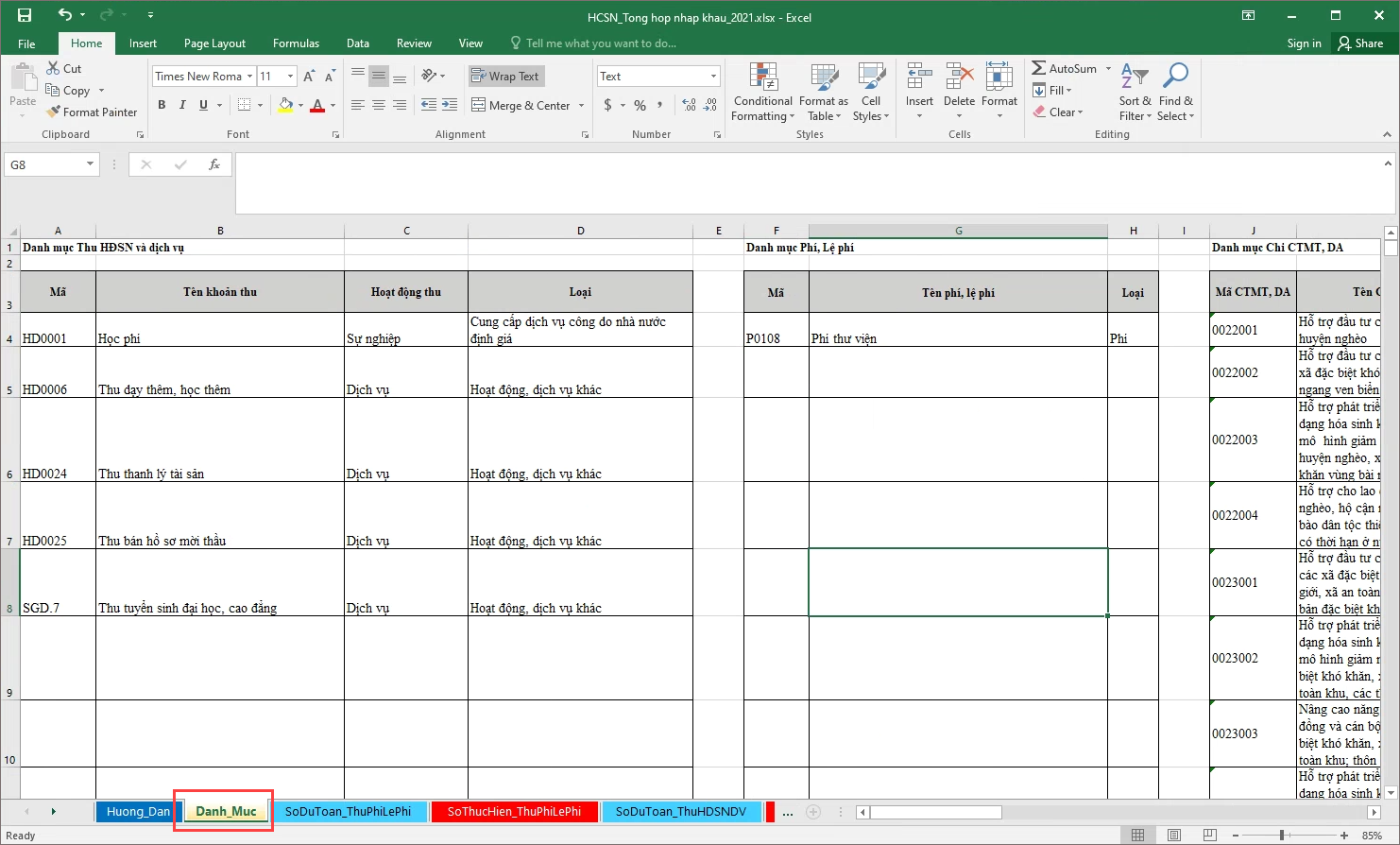This screenshot has width=1400, height=845.
Task: Click the Share button
Action: [1360, 43]
